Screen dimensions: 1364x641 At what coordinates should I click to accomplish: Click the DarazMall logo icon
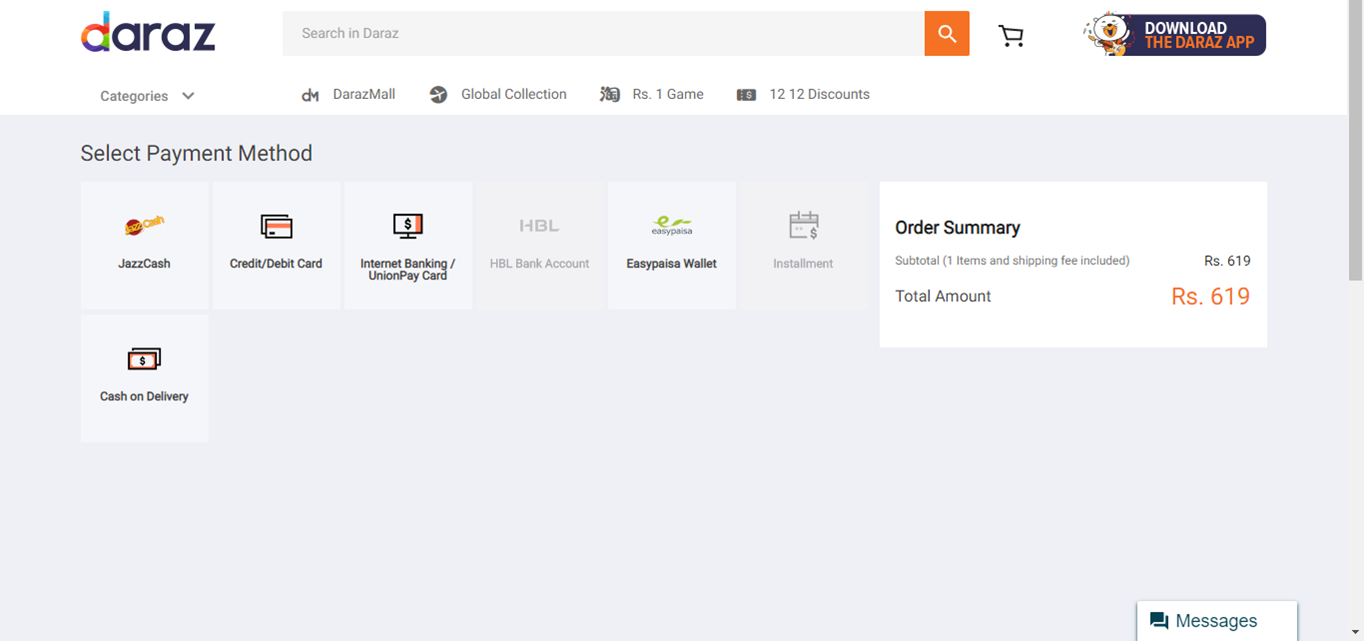coord(310,95)
